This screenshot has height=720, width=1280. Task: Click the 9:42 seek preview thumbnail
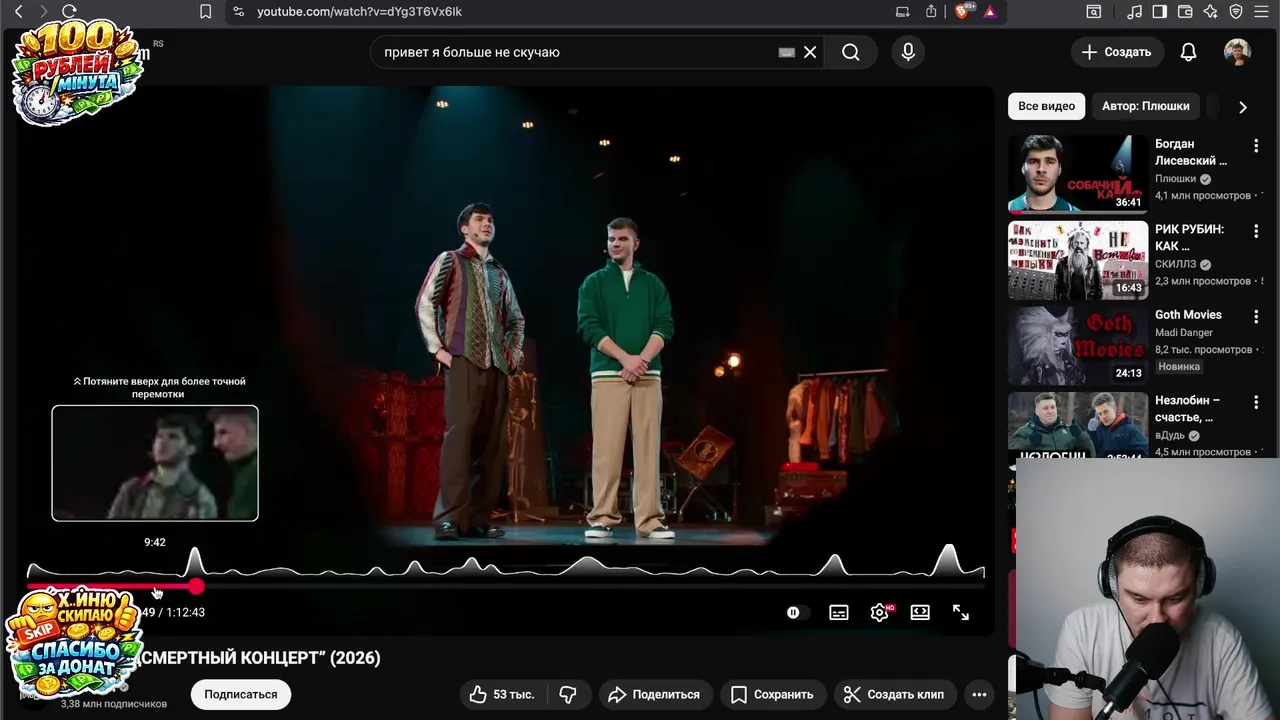(x=155, y=463)
